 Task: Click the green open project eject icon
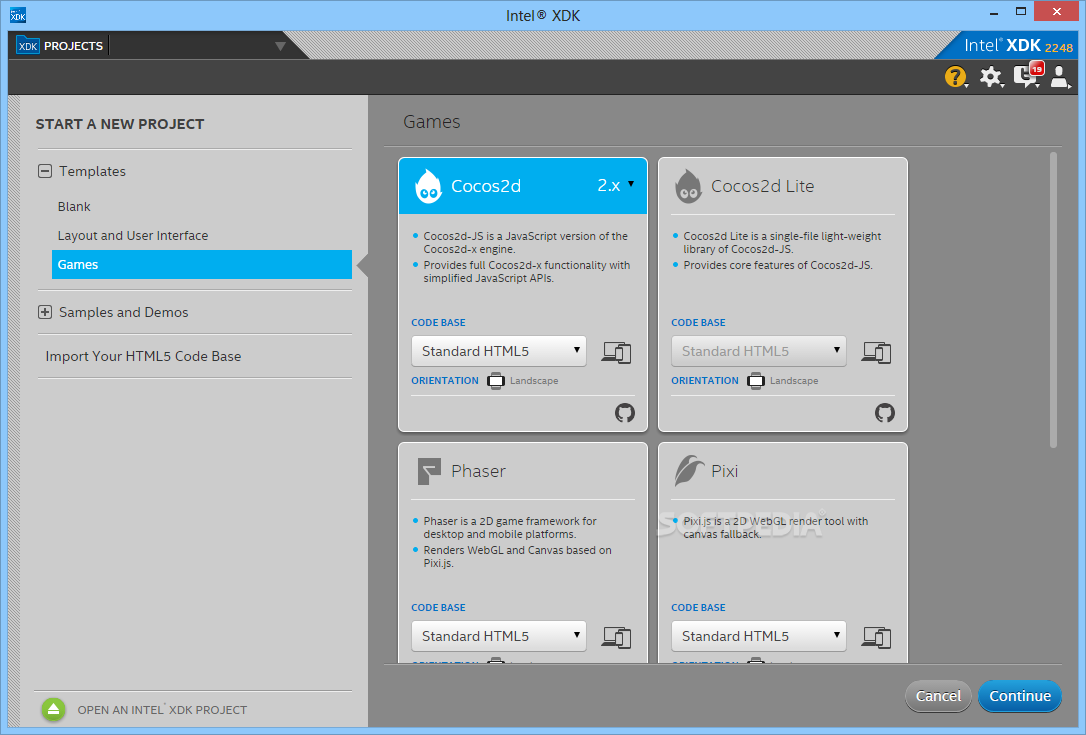[x=53, y=709]
